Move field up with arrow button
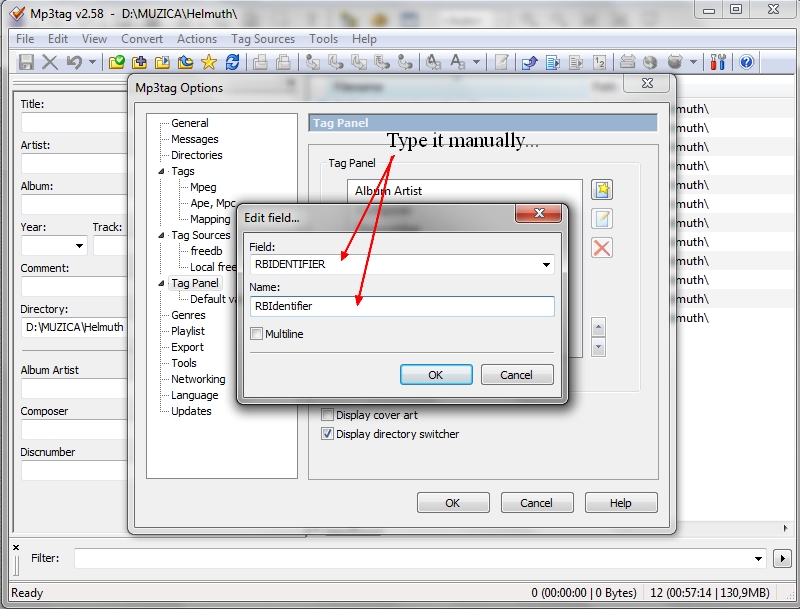 click(x=598, y=327)
